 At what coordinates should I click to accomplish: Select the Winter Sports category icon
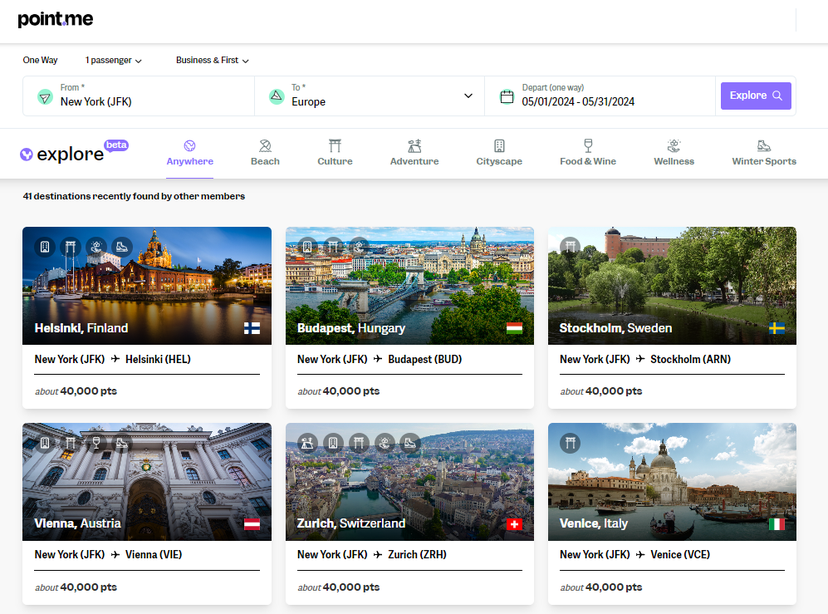pos(764,146)
